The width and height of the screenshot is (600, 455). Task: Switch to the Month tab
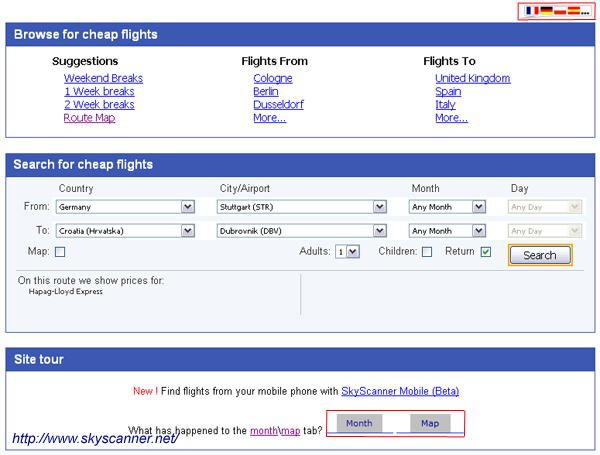click(359, 423)
